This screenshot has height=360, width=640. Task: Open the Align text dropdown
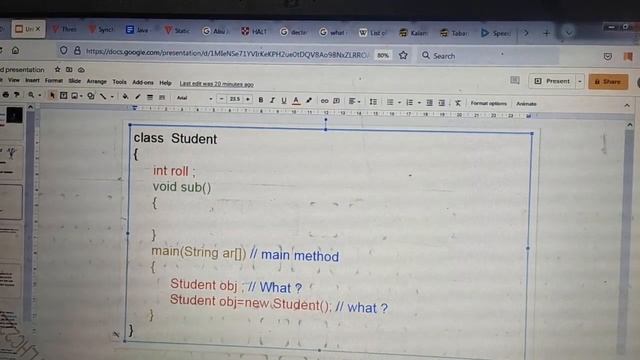354,101
